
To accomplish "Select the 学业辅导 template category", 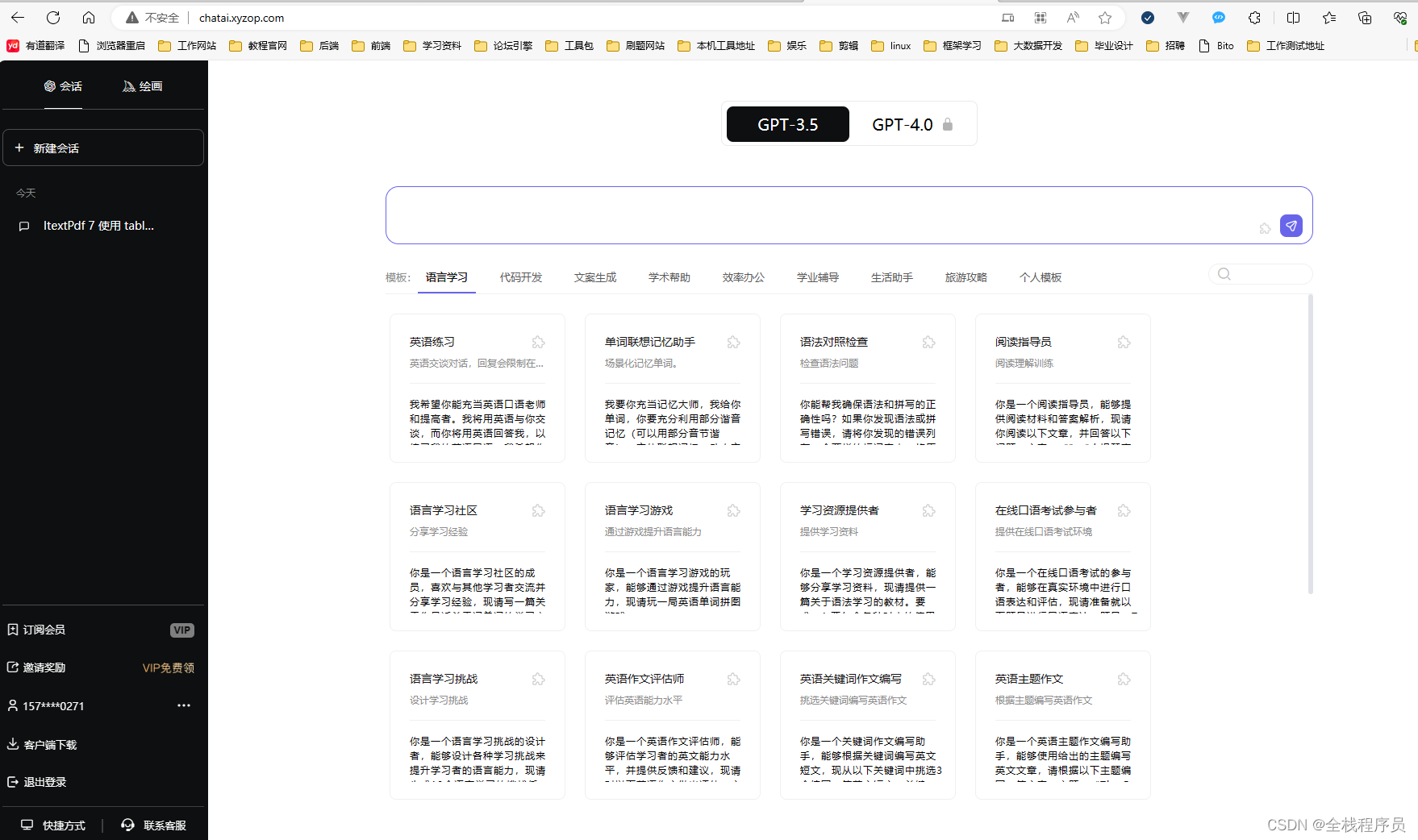I will pyautogui.click(x=818, y=277).
